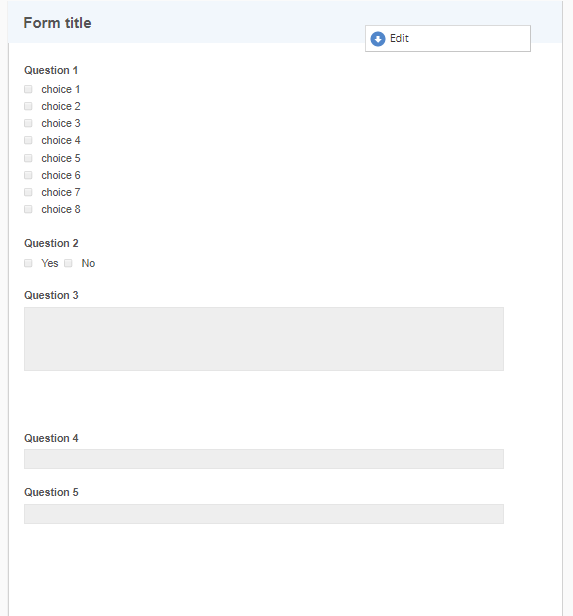Toggle the choice 5 checkbox
573x616 pixels.
click(x=28, y=158)
